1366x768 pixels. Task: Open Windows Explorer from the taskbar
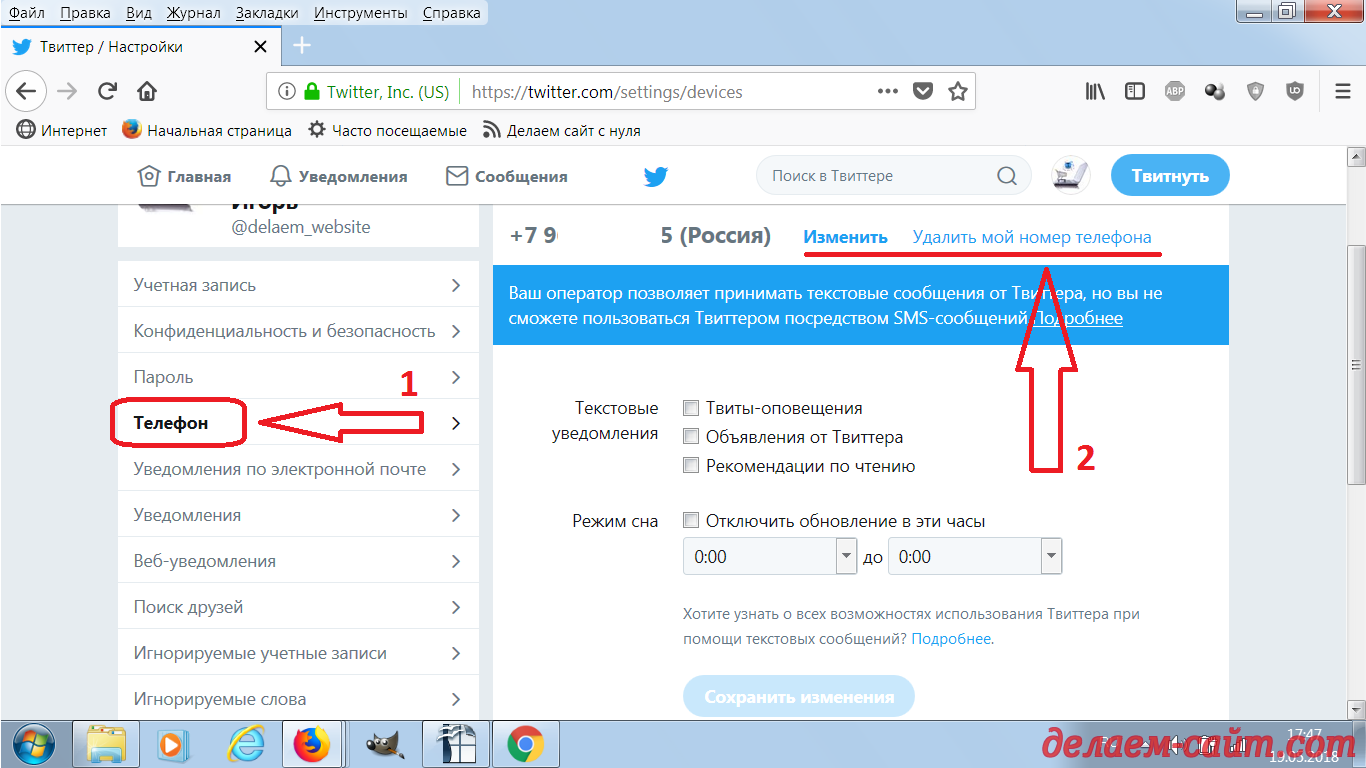point(105,744)
